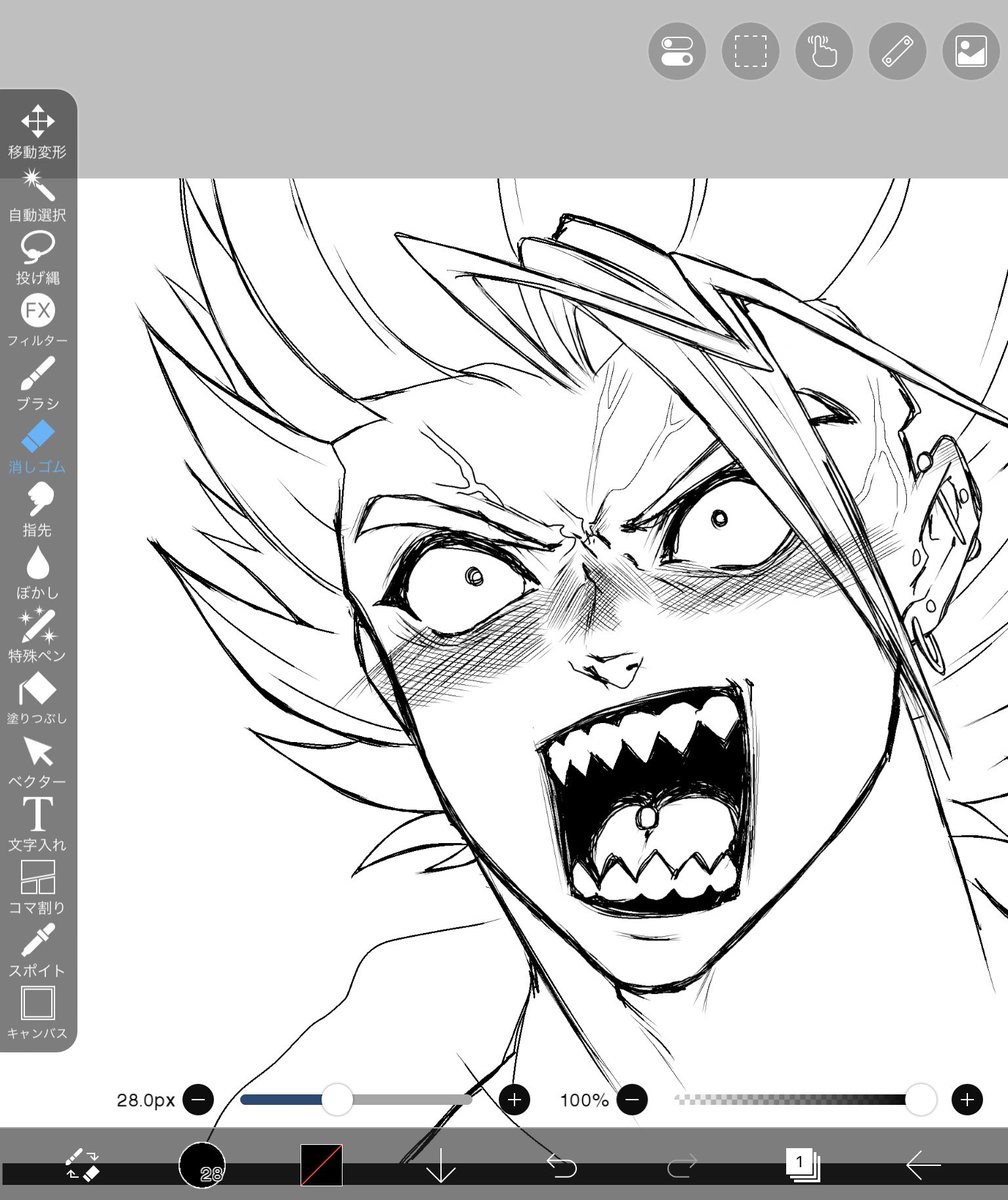Open the FX Filter (フィルター) tool
1008x1200 pixels.
click(38, 321)
